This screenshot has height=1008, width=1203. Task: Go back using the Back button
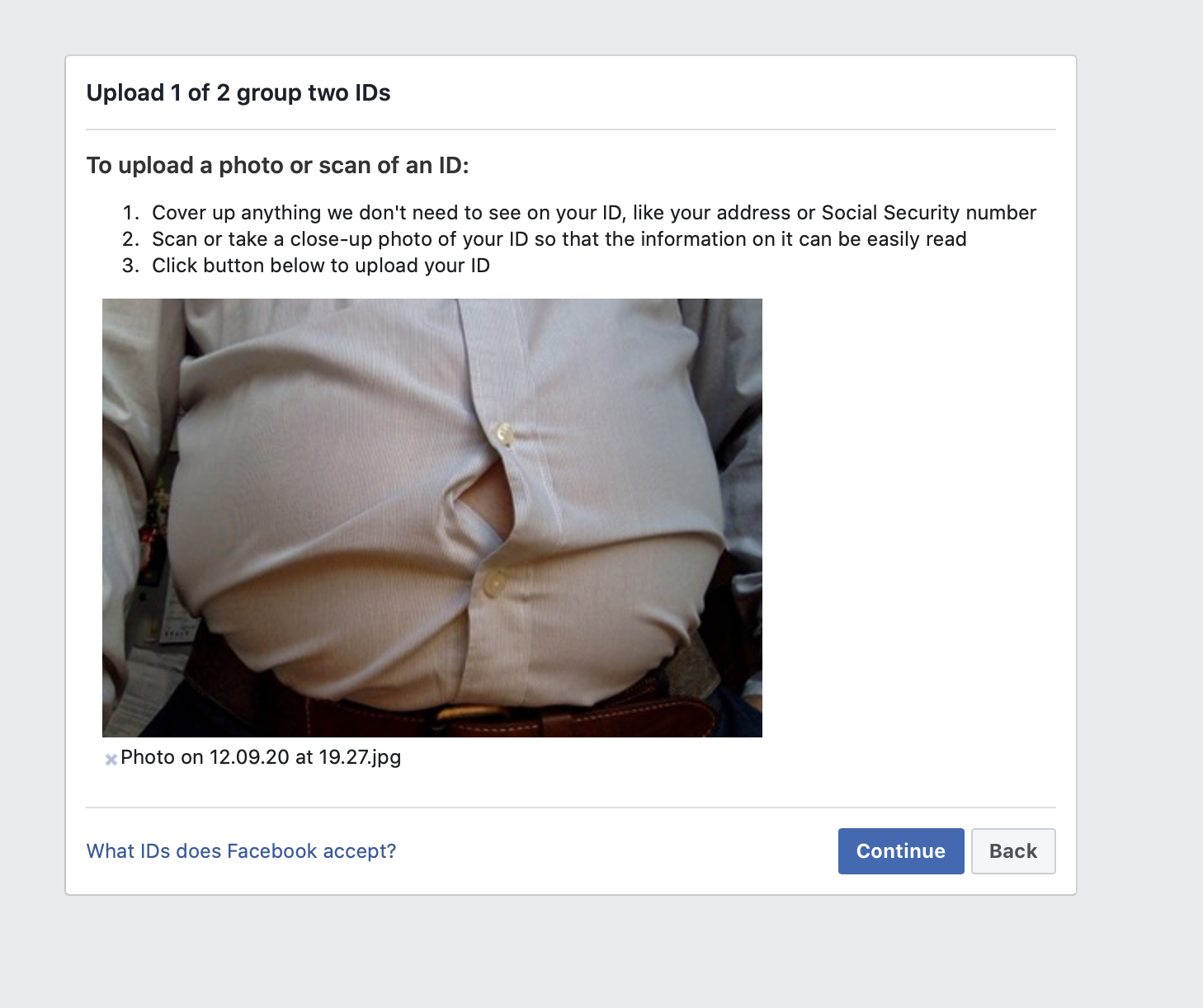point(1013,851)
